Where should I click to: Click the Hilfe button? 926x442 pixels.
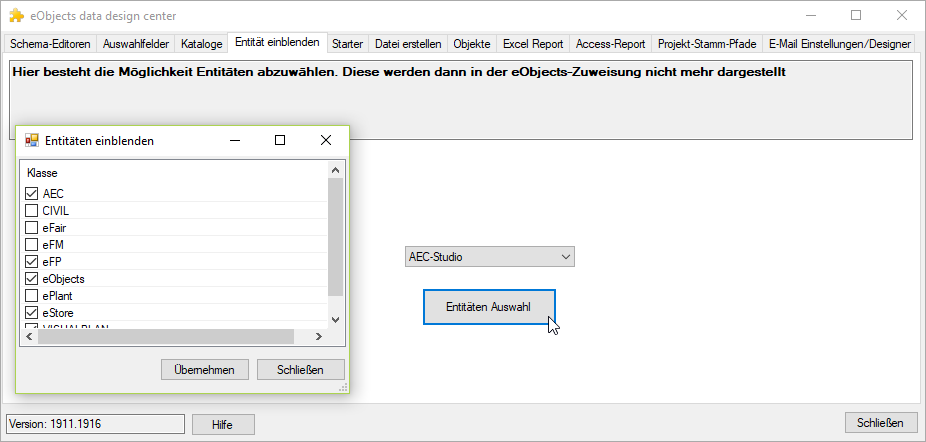pyautogui.click(x=223, y=425)
